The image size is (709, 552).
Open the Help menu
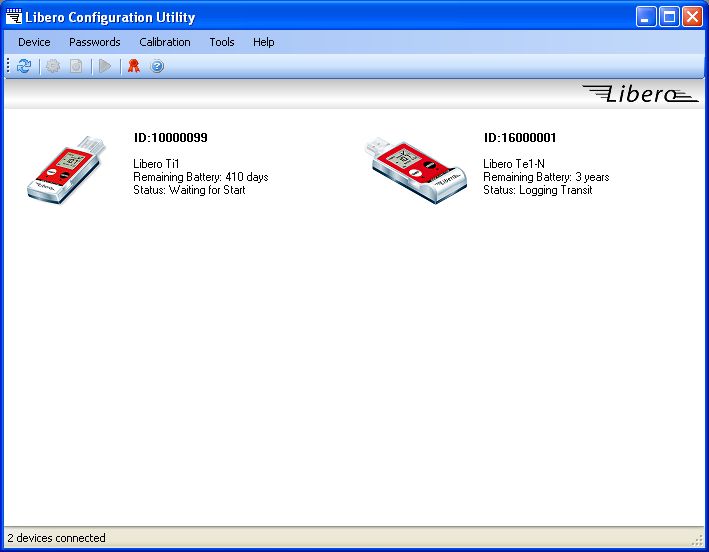click(264, 42)
